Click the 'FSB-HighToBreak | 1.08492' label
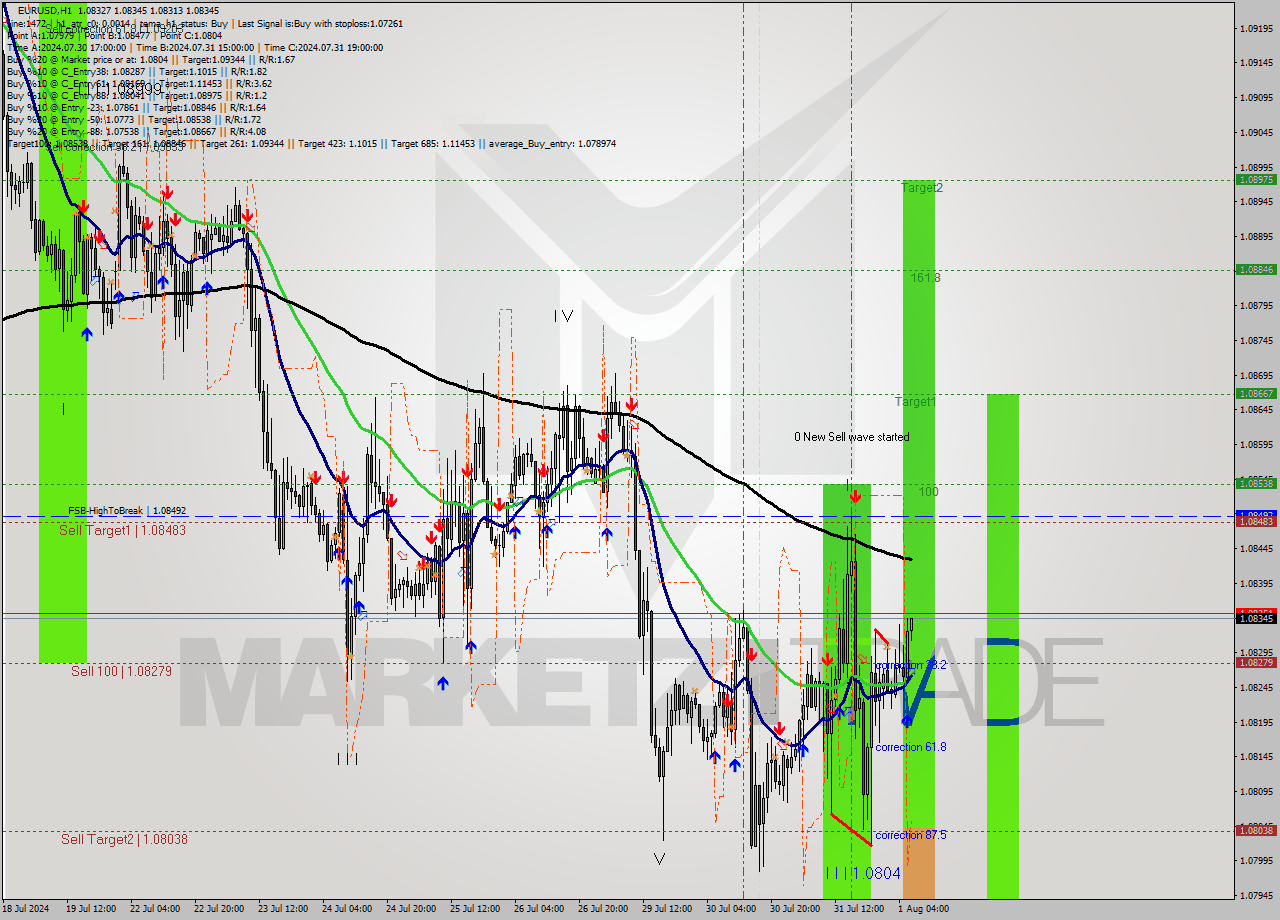1280x920 pixels. pos(127,510)
